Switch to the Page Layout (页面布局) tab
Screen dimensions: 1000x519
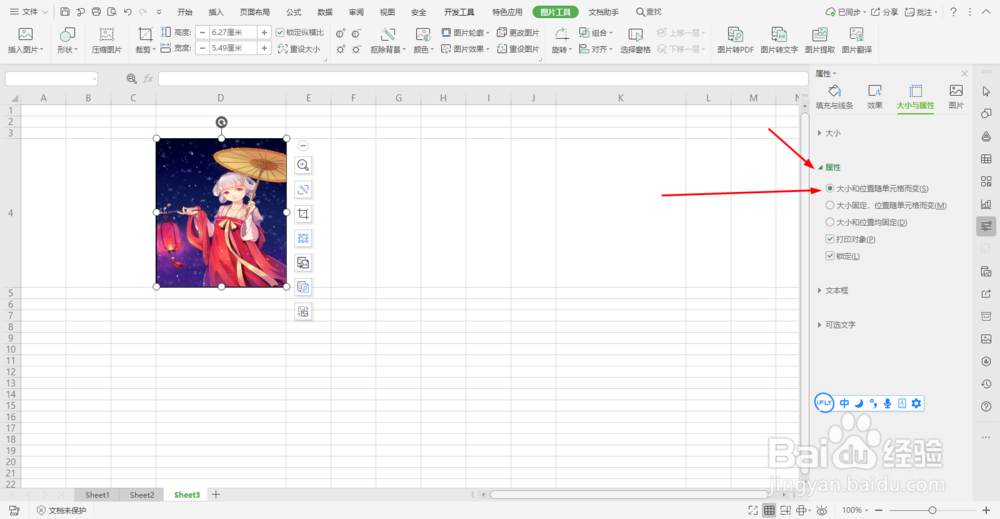coord(255,12)
